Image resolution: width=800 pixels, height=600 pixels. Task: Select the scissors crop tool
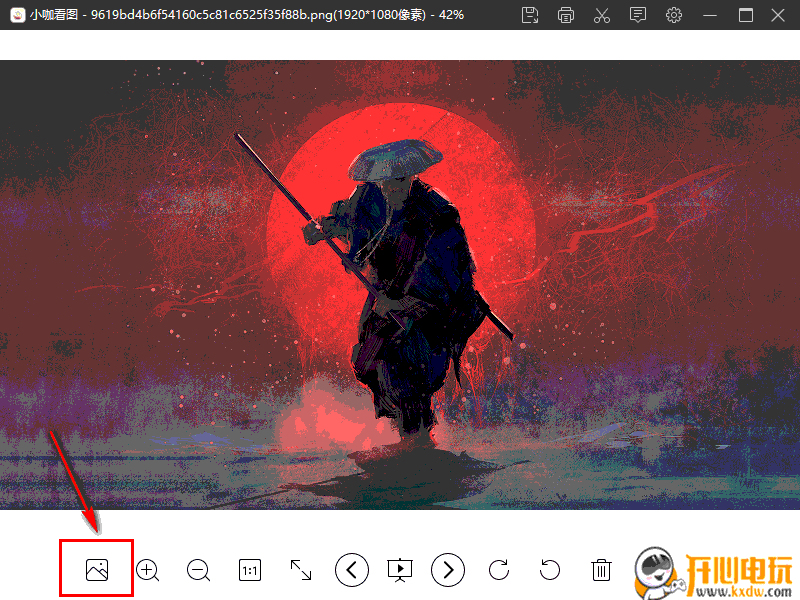coord(601,15)
